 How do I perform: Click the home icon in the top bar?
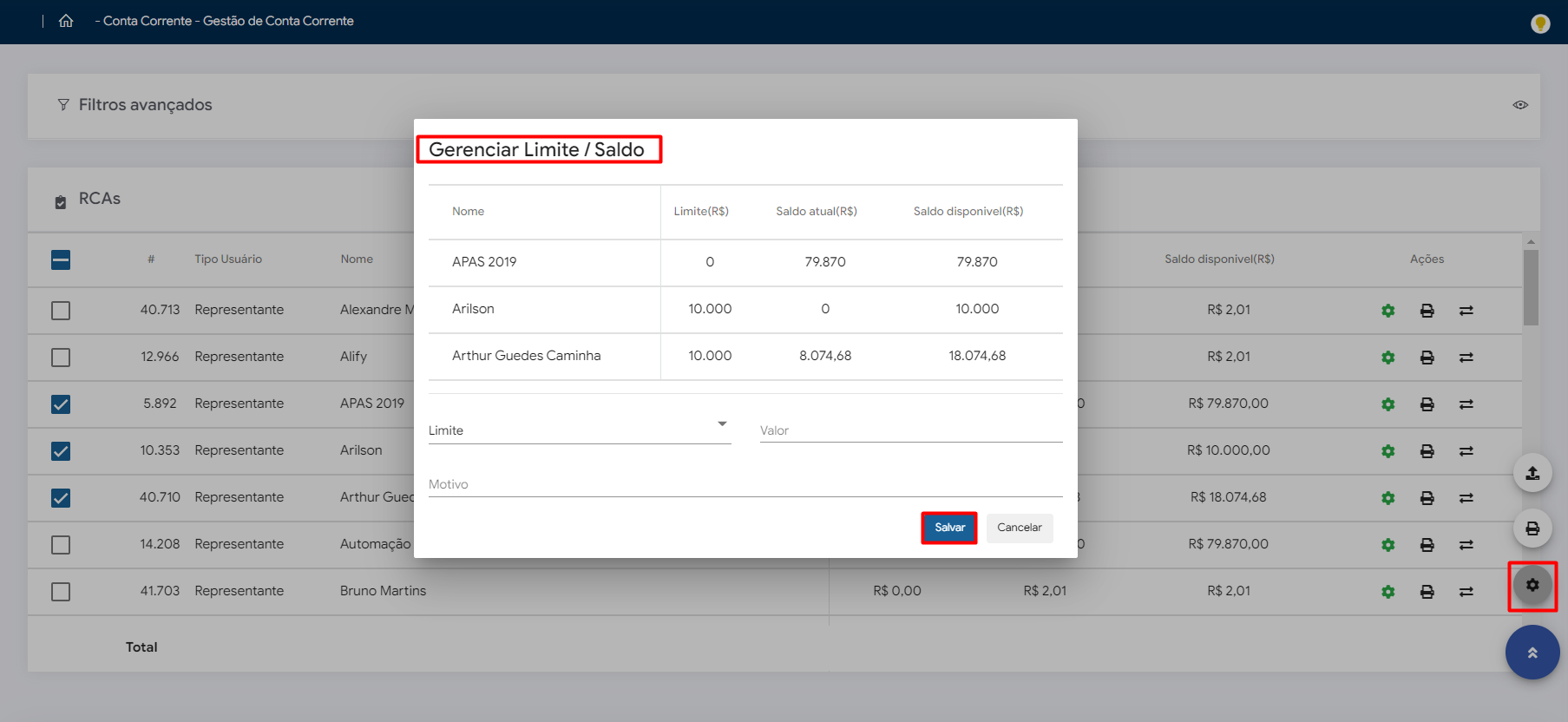point(66,21)
